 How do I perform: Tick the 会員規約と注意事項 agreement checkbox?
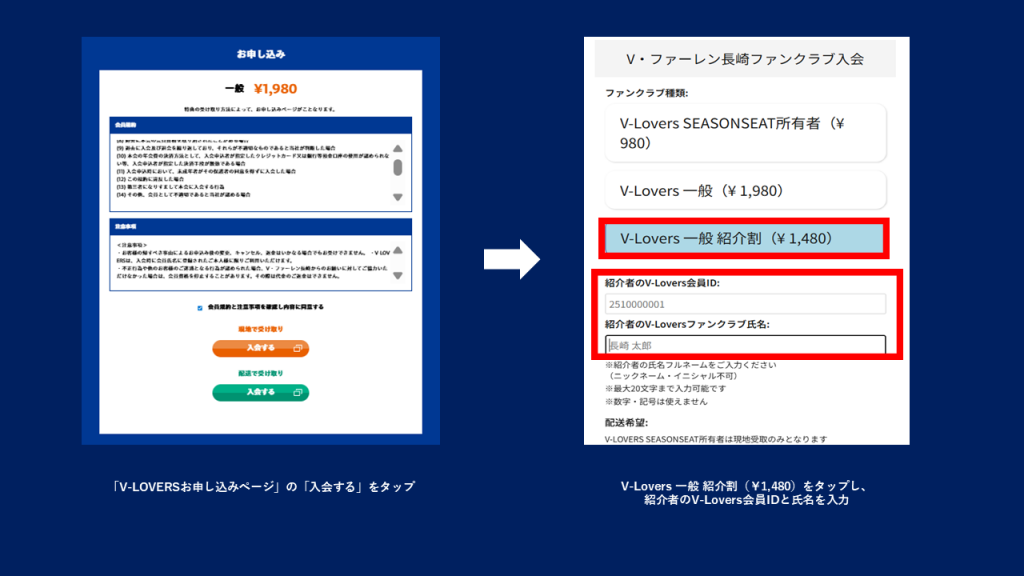(x=200, y=308)
